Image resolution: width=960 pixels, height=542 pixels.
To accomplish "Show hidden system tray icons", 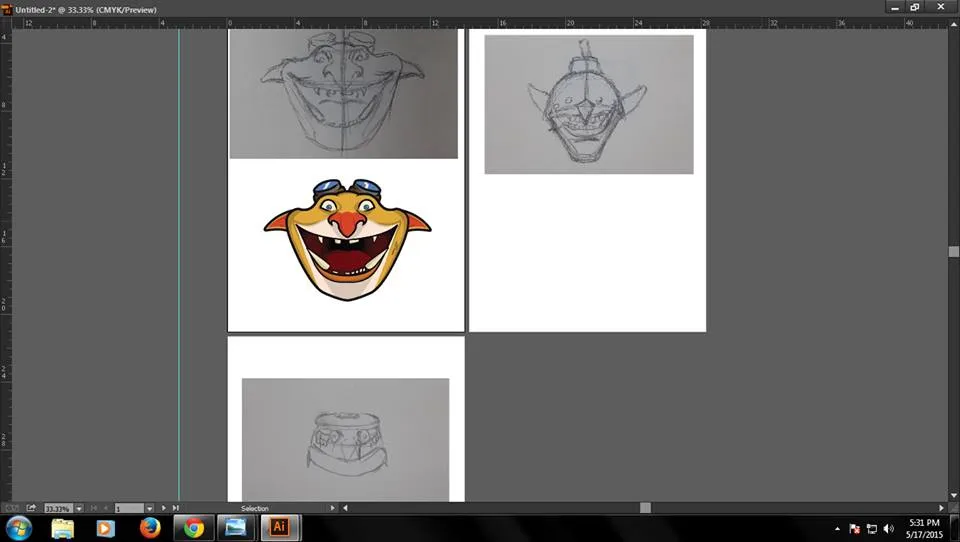I will [838, 529].
